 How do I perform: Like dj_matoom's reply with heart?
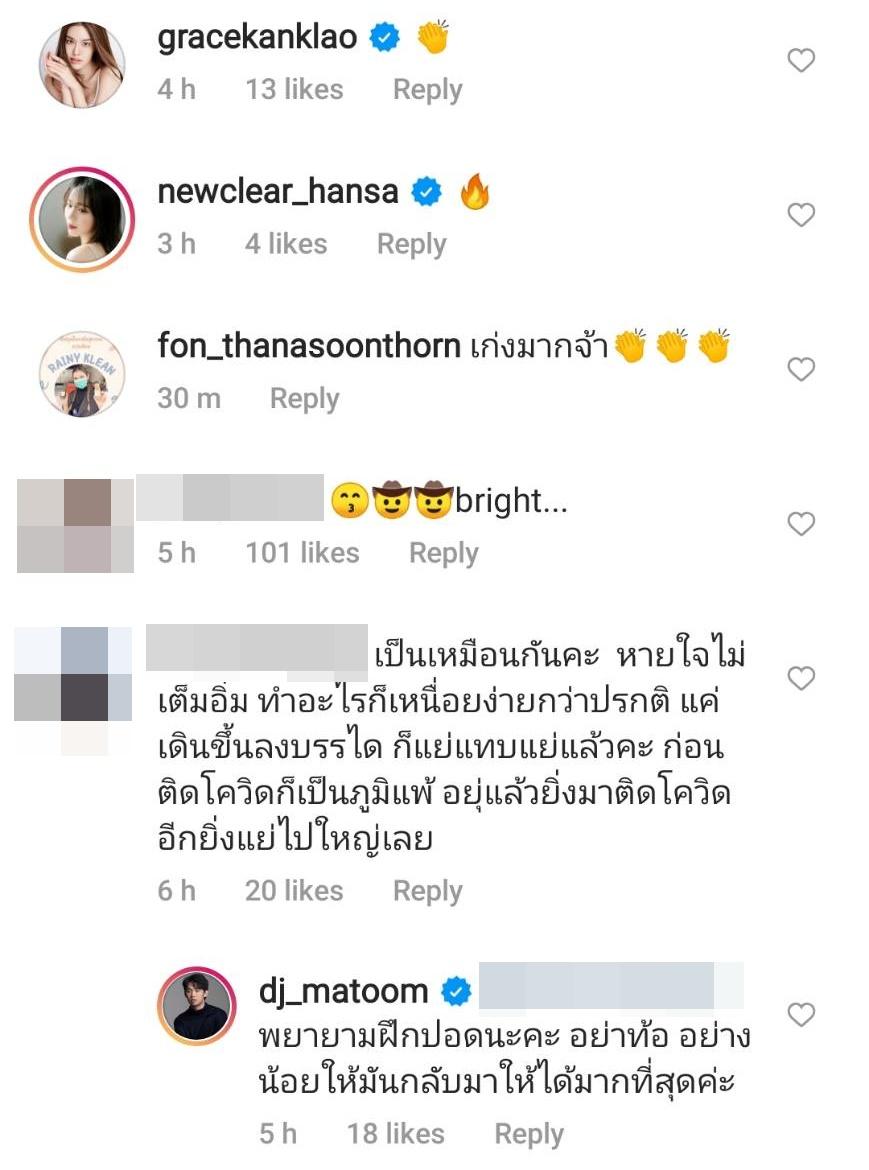(801, 1015)
